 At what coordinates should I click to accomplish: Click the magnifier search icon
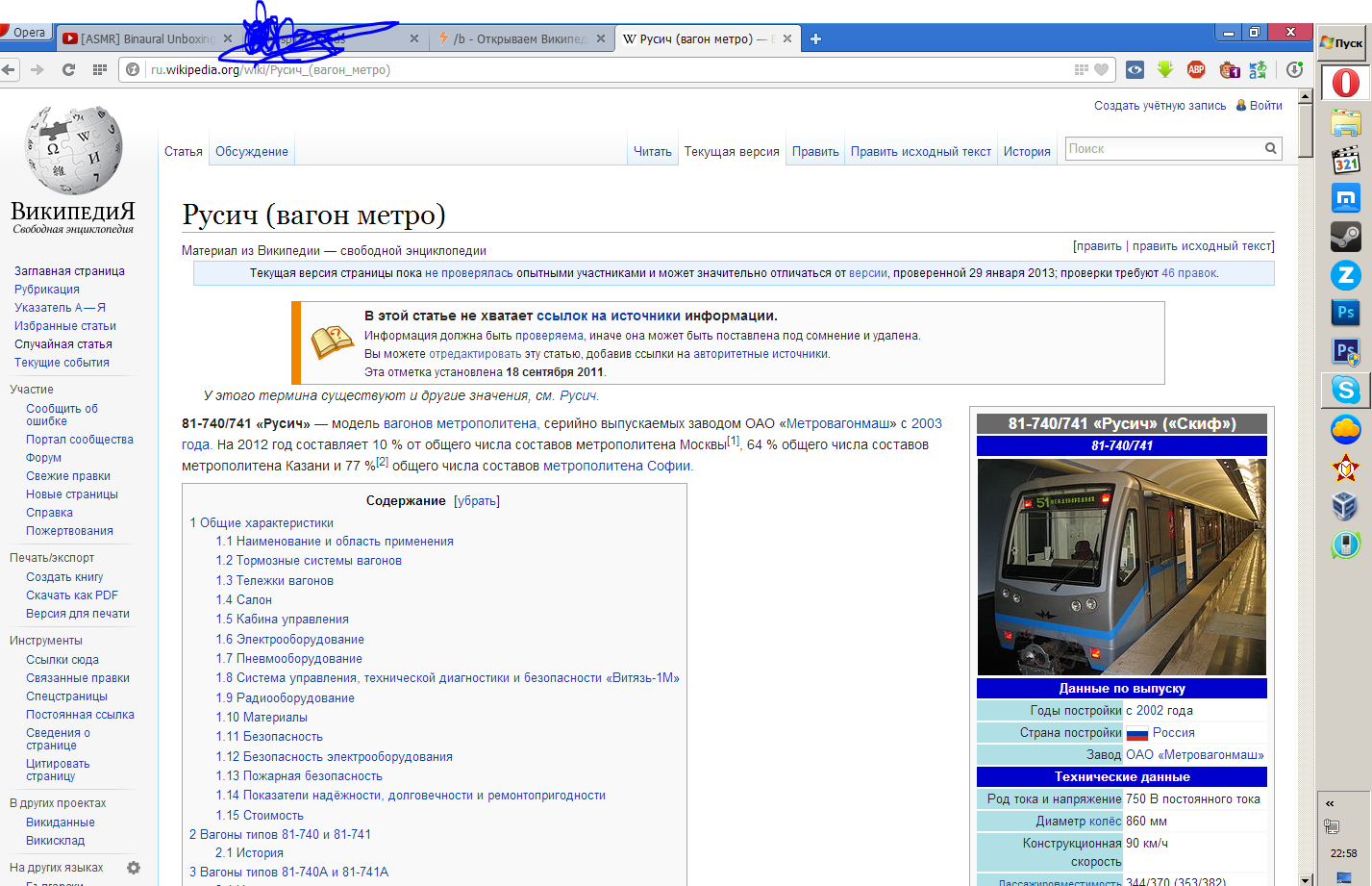[x=1271, y=148]
